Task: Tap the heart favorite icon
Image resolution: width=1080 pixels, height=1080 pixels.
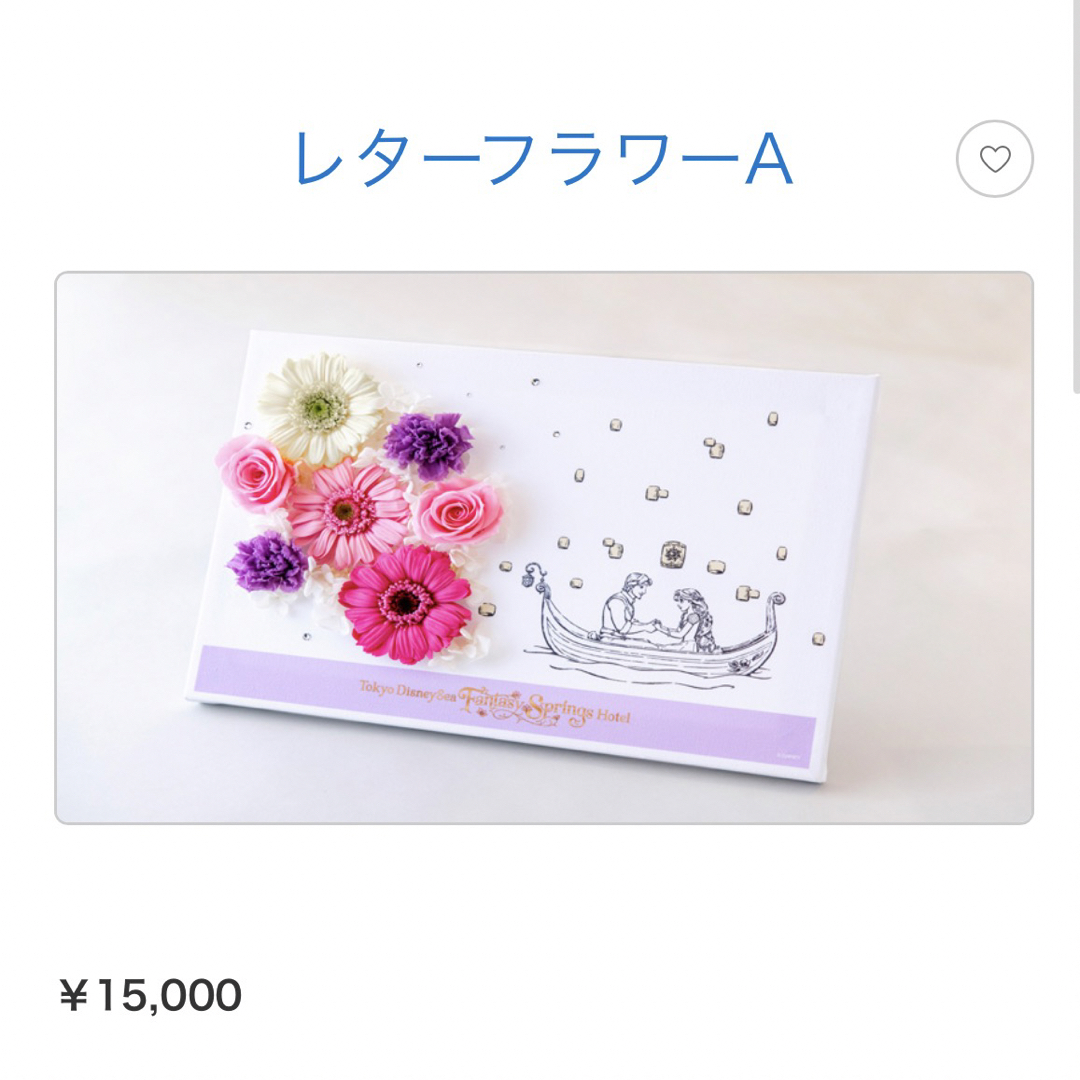Action: pyautogui.click(x=995, y=159)
